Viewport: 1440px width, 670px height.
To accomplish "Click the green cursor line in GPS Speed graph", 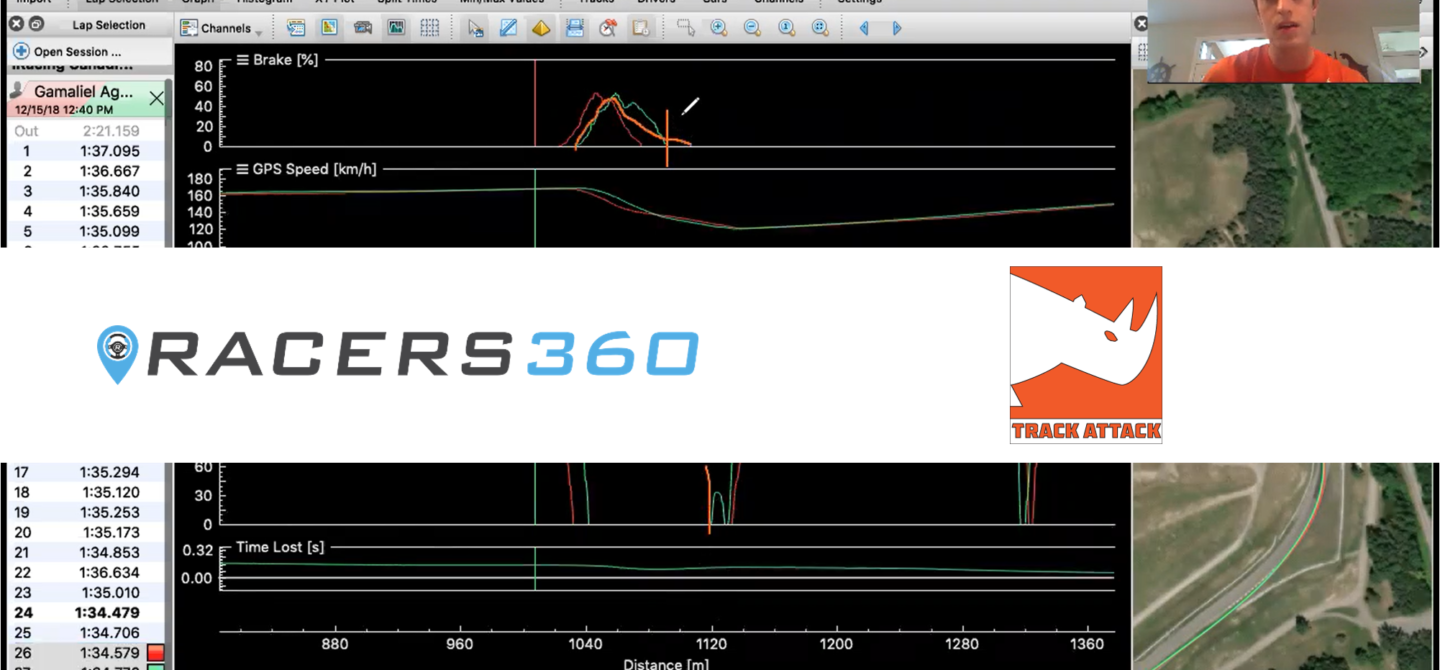I will 535,208.
